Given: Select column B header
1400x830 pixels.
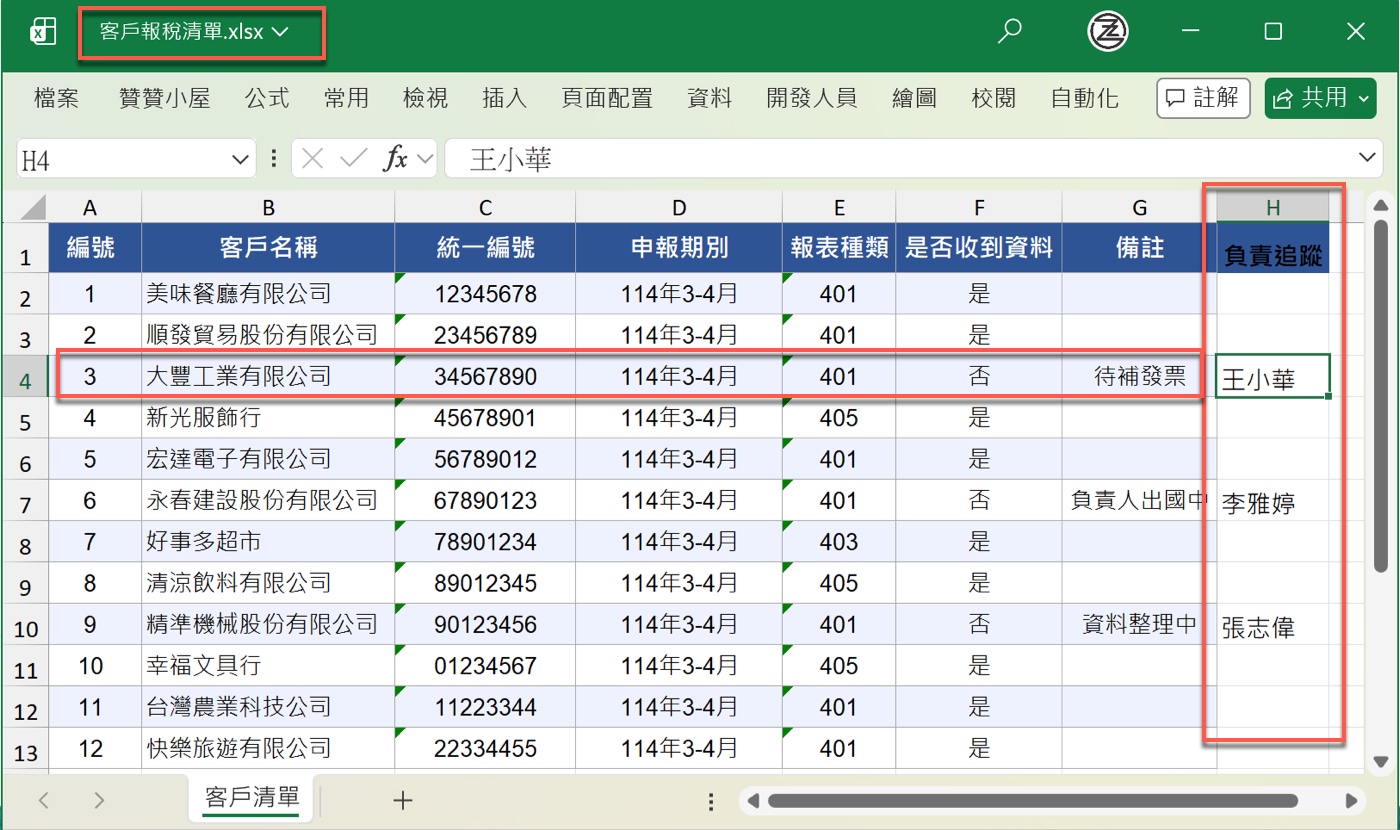Looking at the screenshot, I should point(268,208).
